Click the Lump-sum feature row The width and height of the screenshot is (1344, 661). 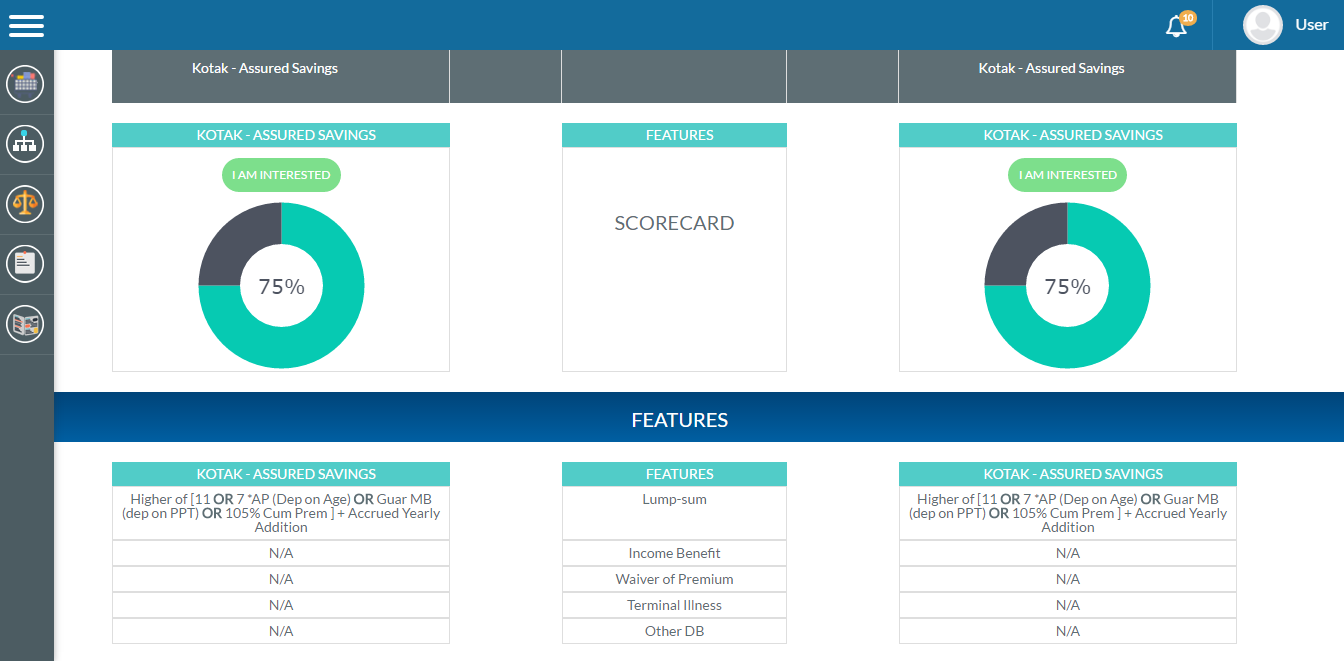click(674, 500)
